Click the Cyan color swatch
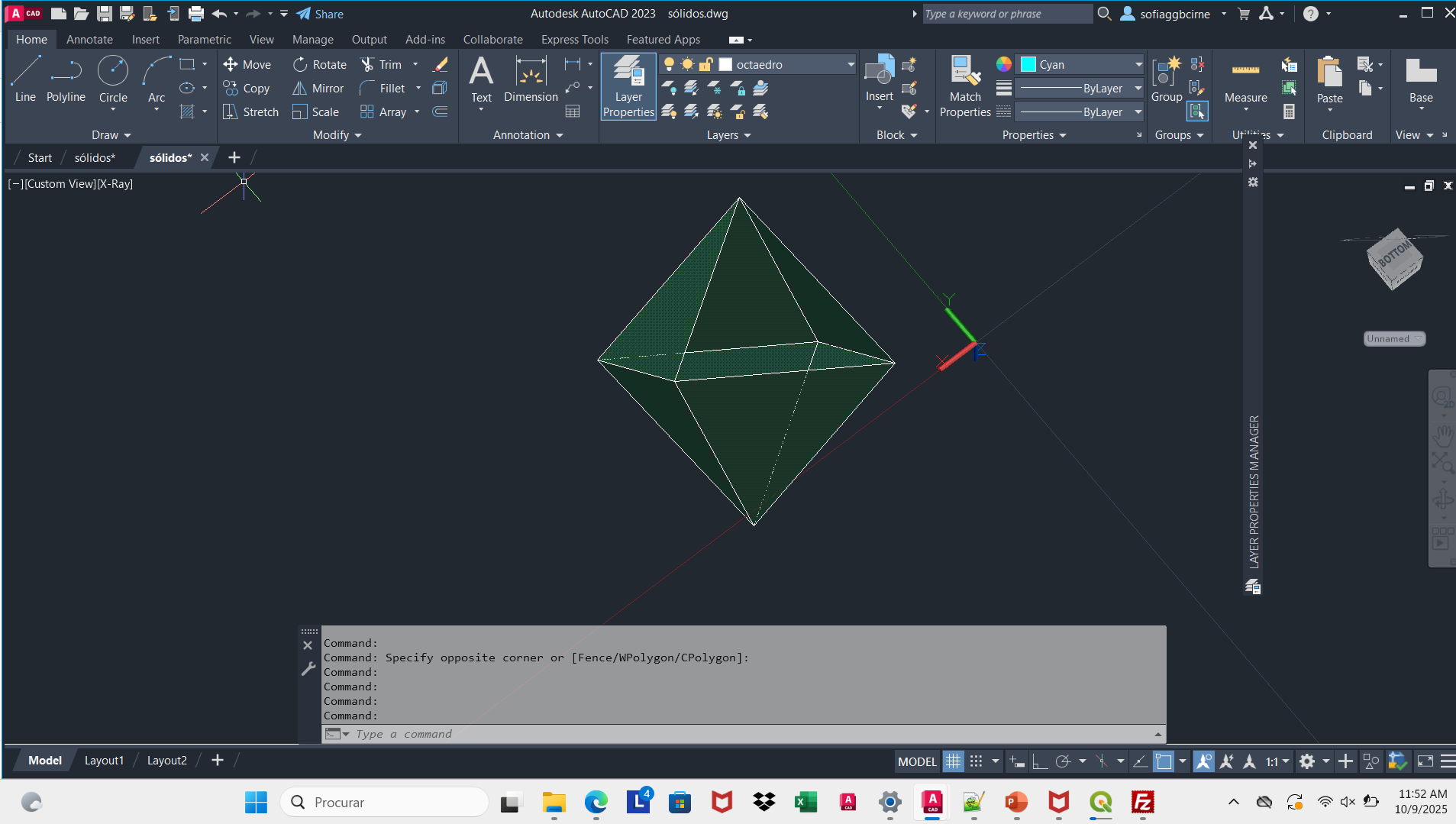This screenshot has width=1456, height=824. pyautogui.click(x=1028, y=65)
